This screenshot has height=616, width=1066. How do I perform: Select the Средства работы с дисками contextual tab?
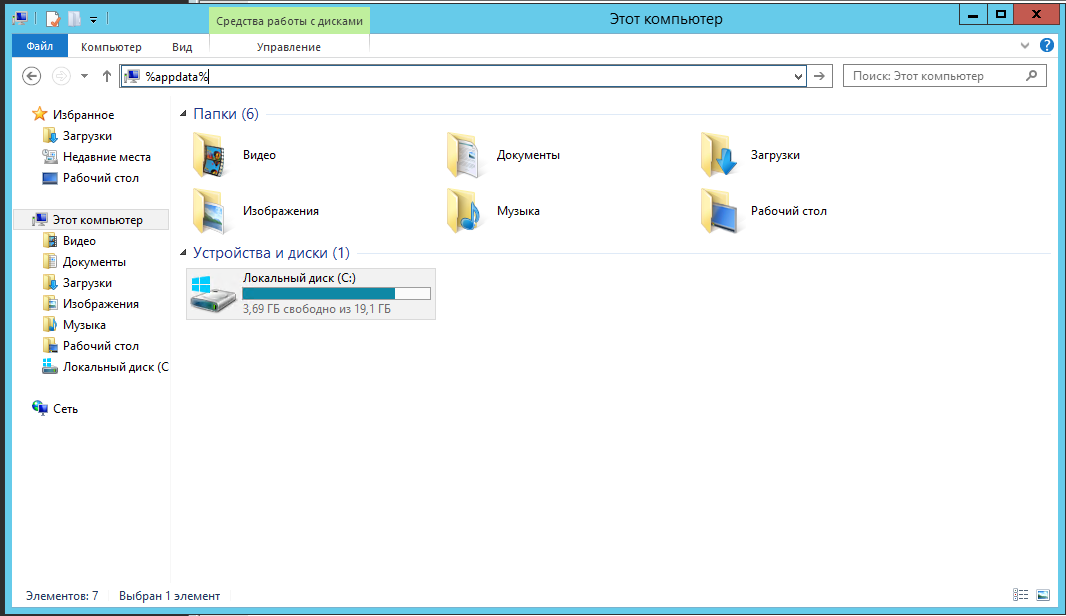tap(289, 21)
